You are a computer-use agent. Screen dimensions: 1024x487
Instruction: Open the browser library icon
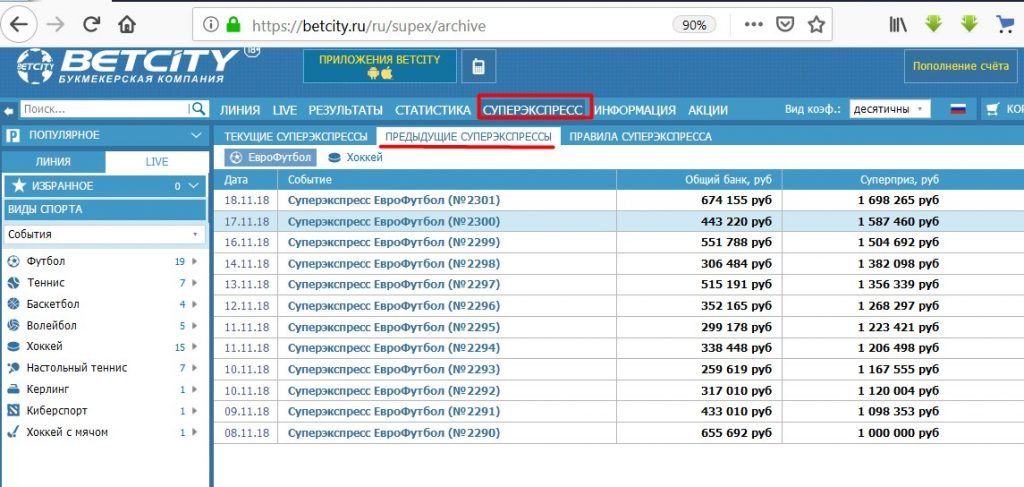(x=898, y=25)
